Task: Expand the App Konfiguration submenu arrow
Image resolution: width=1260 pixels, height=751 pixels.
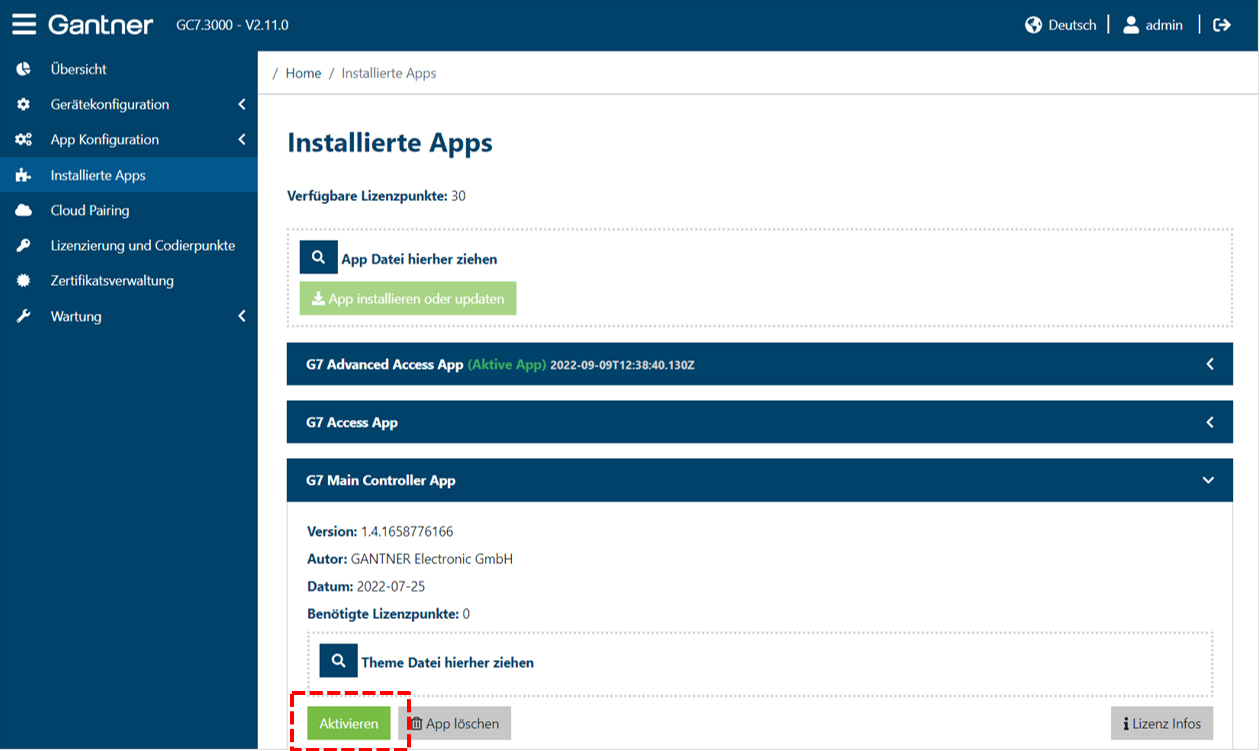Action: point(241,140)
